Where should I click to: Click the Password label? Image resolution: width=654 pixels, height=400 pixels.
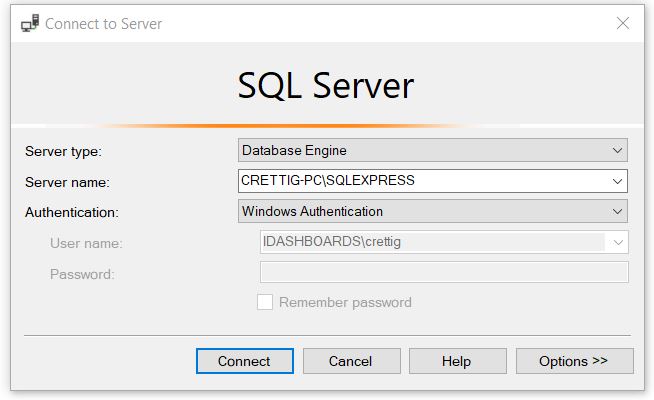[x=82, y=274]
